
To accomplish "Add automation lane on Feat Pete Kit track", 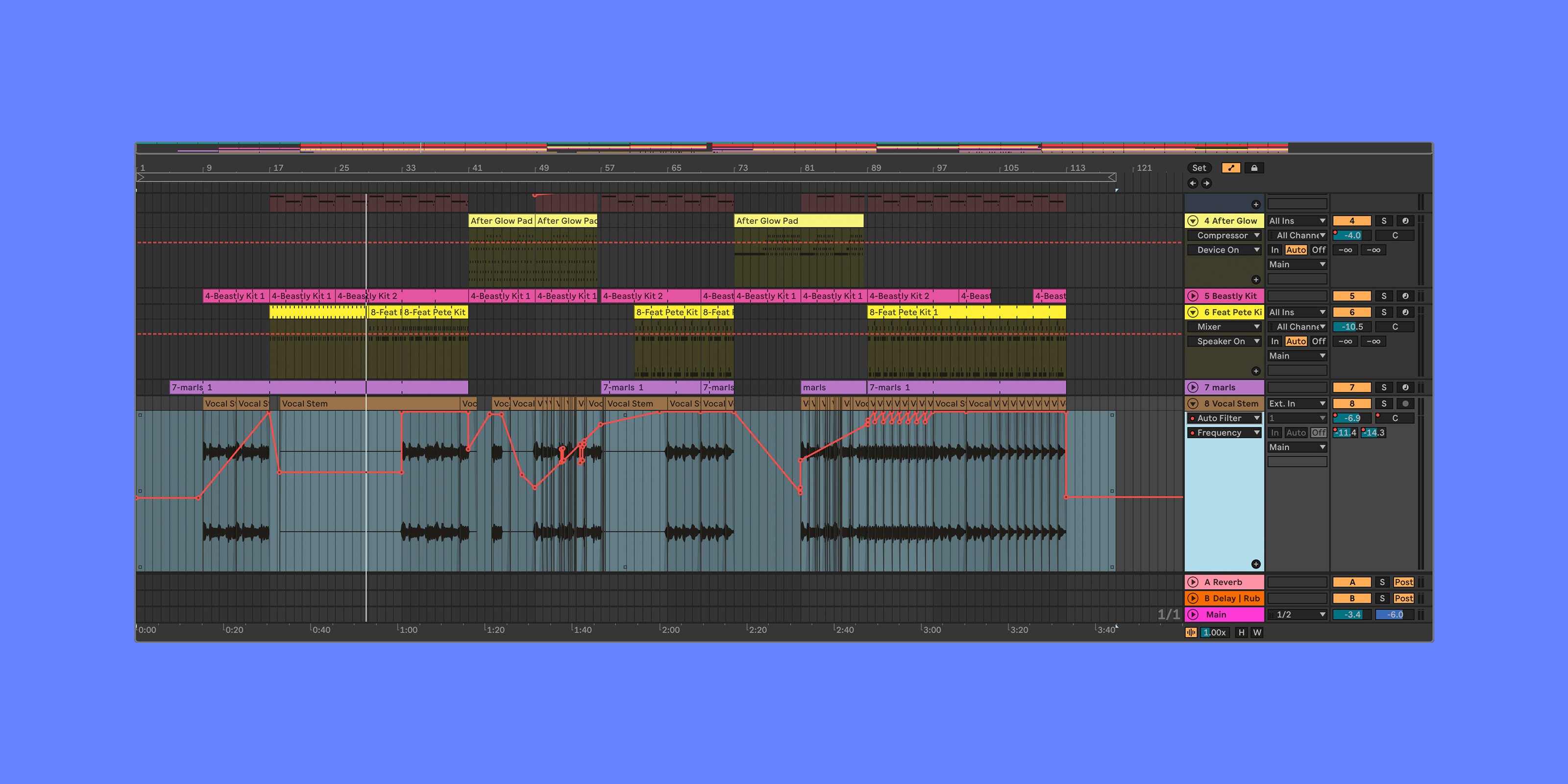I will click(x=1255, y=371).
